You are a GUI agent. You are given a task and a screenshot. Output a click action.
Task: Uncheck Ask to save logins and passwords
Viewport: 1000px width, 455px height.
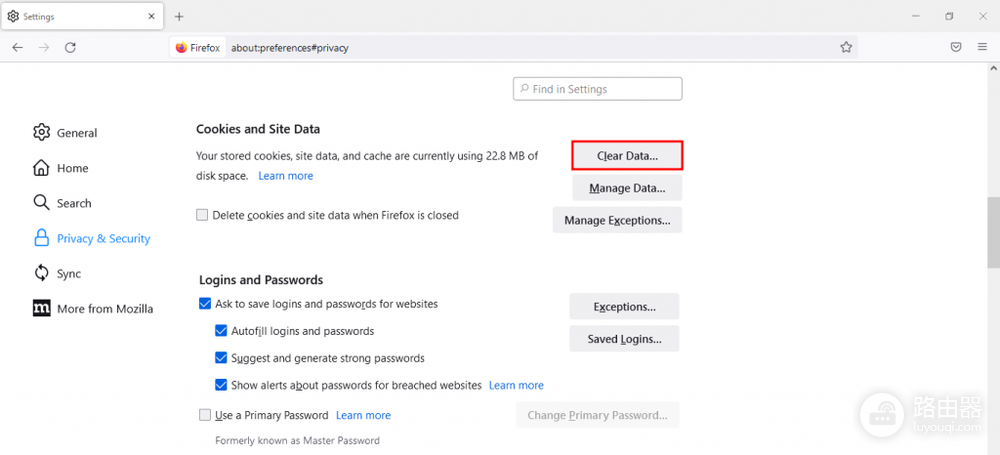click(x=205, y=304)
